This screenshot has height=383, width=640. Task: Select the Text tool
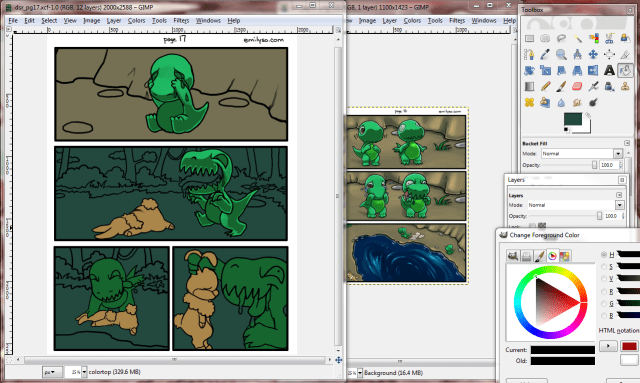tap(609, 70)
